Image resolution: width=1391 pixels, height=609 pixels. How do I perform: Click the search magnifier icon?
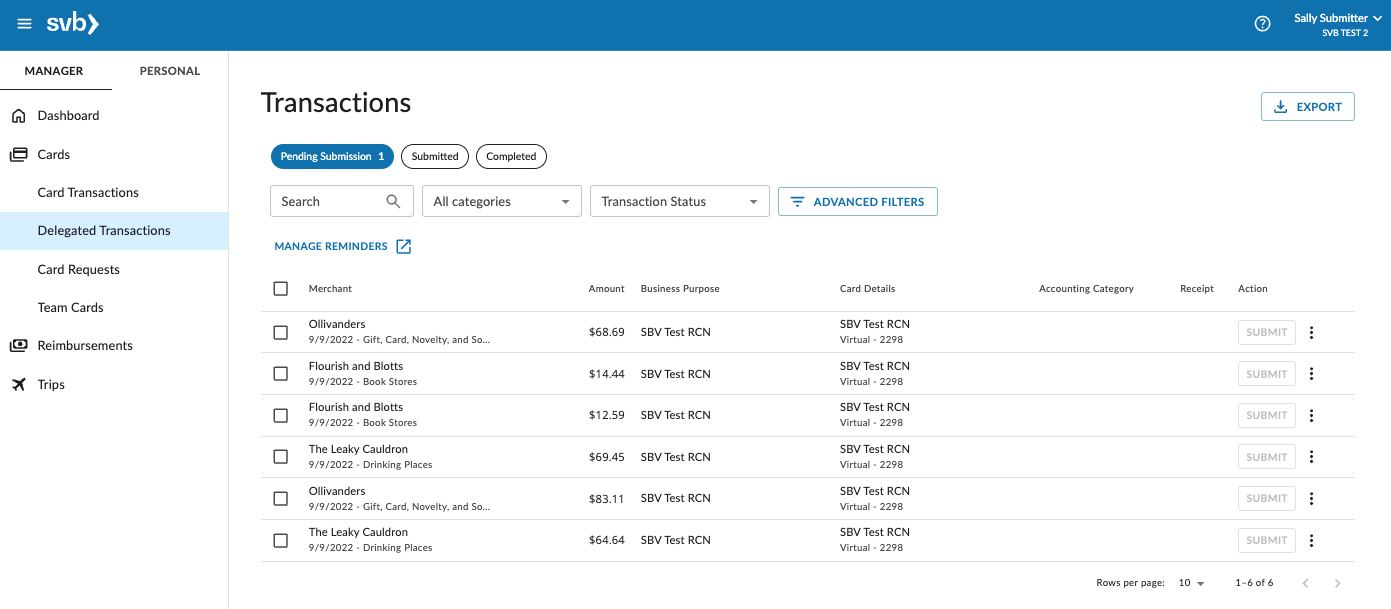tap(393, 201)
